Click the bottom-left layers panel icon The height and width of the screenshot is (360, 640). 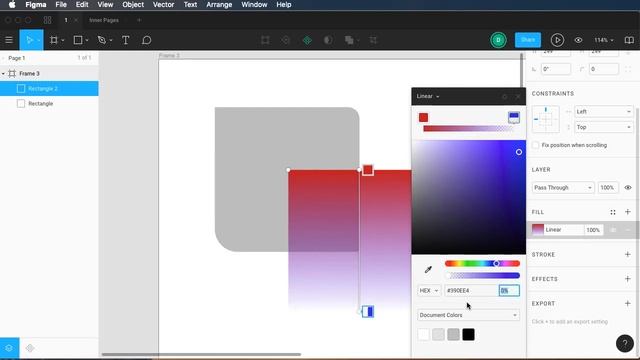pyautogui.click(x=9, y=348)
